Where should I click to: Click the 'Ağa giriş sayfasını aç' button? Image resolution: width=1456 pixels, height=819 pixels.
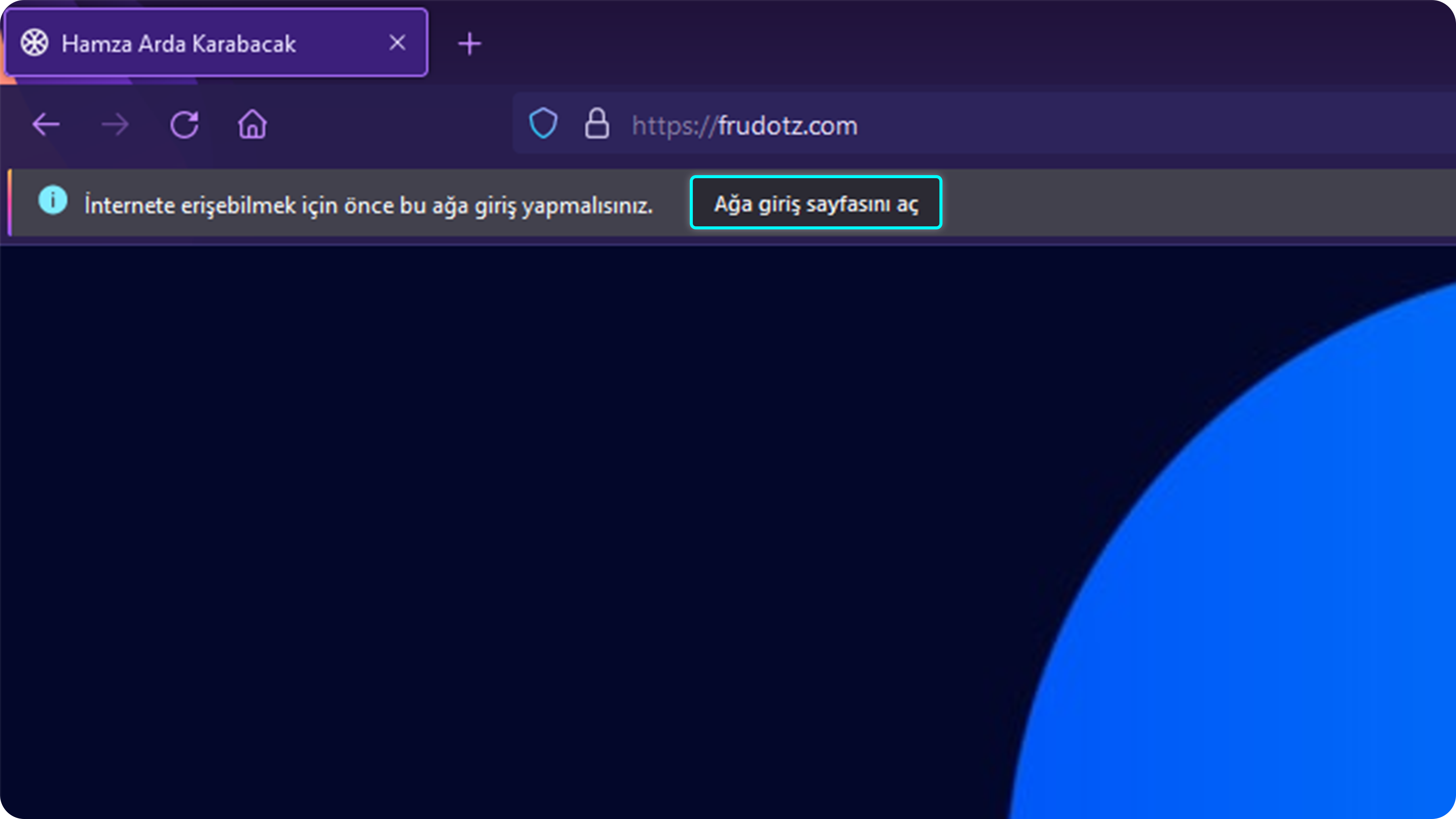pyautogui.click(x=816, y=203)
